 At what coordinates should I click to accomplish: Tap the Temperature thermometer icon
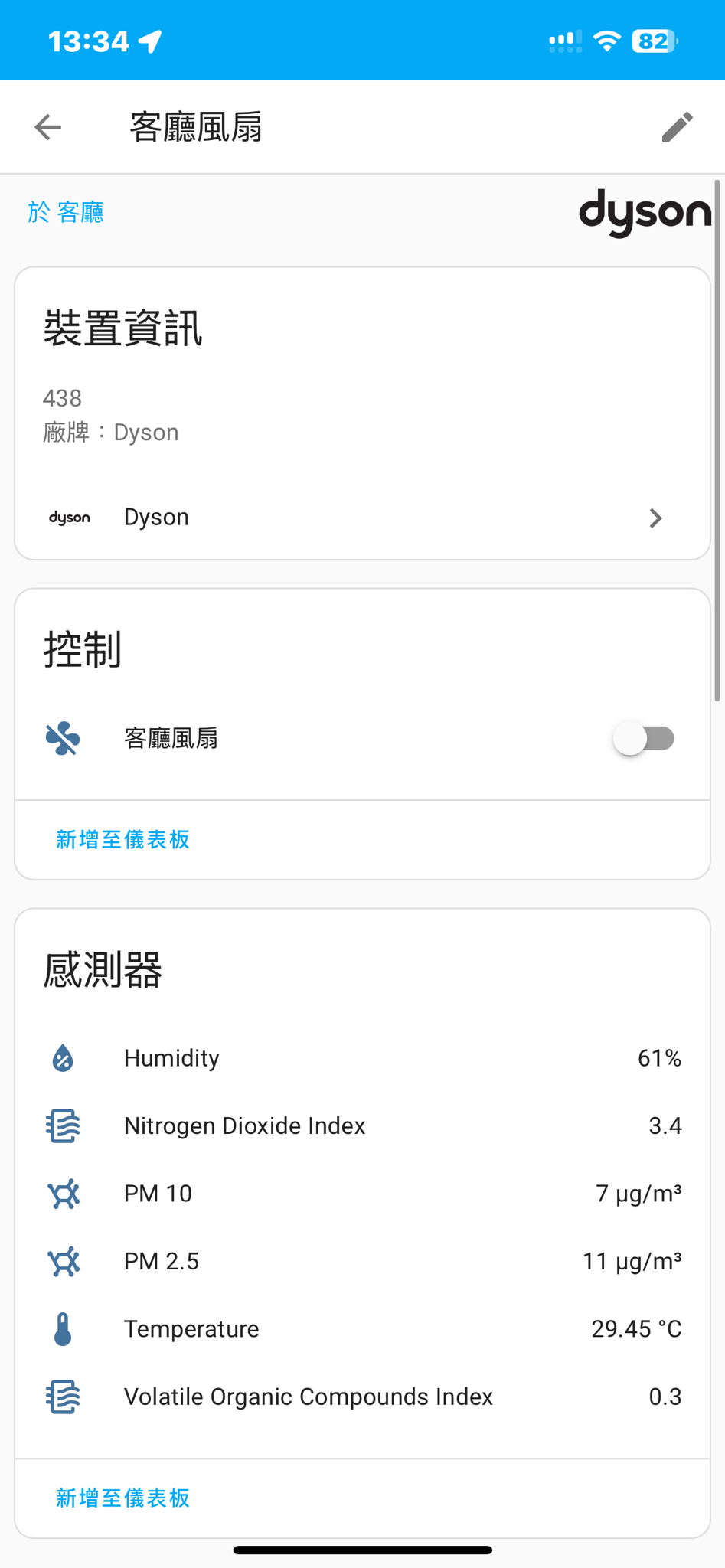(63, 1329)
